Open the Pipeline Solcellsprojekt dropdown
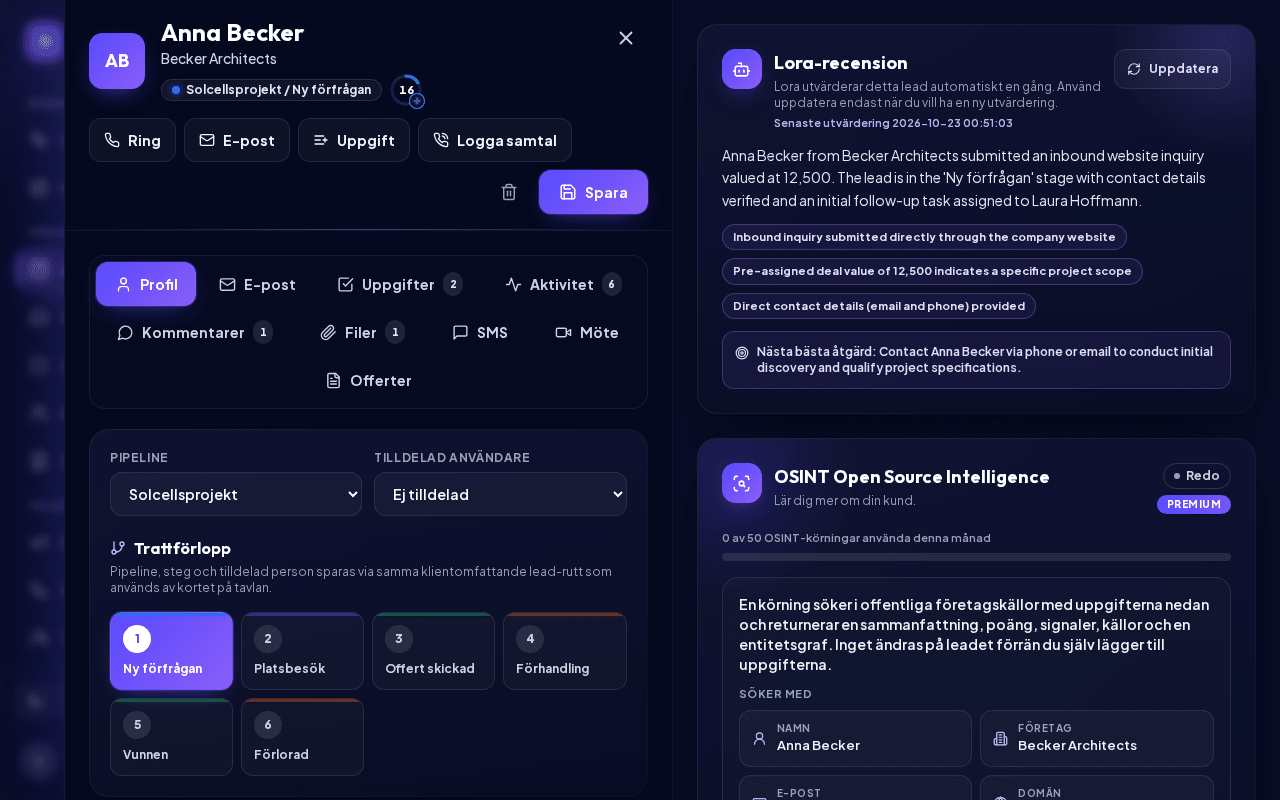Screen dimensions: 1280x800 pyautogui.click(x=236, y=494)
